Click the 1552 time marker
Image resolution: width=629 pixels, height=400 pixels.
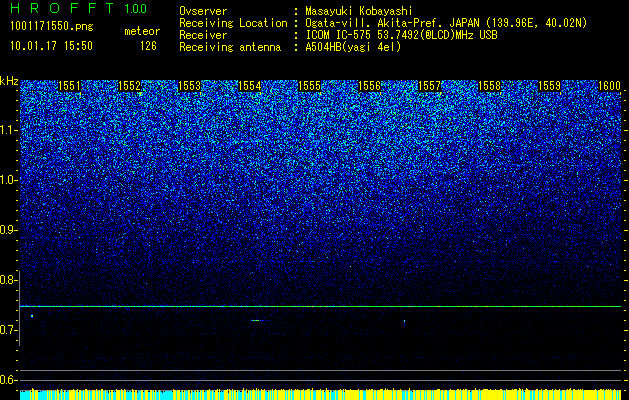coord(130,86)
